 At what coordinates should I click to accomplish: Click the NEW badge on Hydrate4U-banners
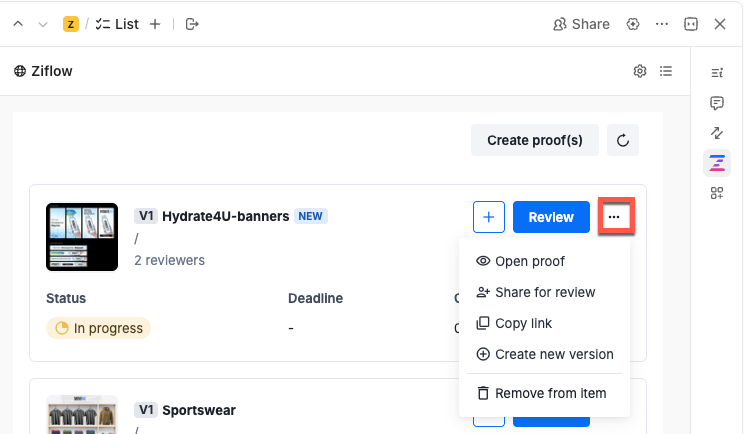(x=311, y=216)
